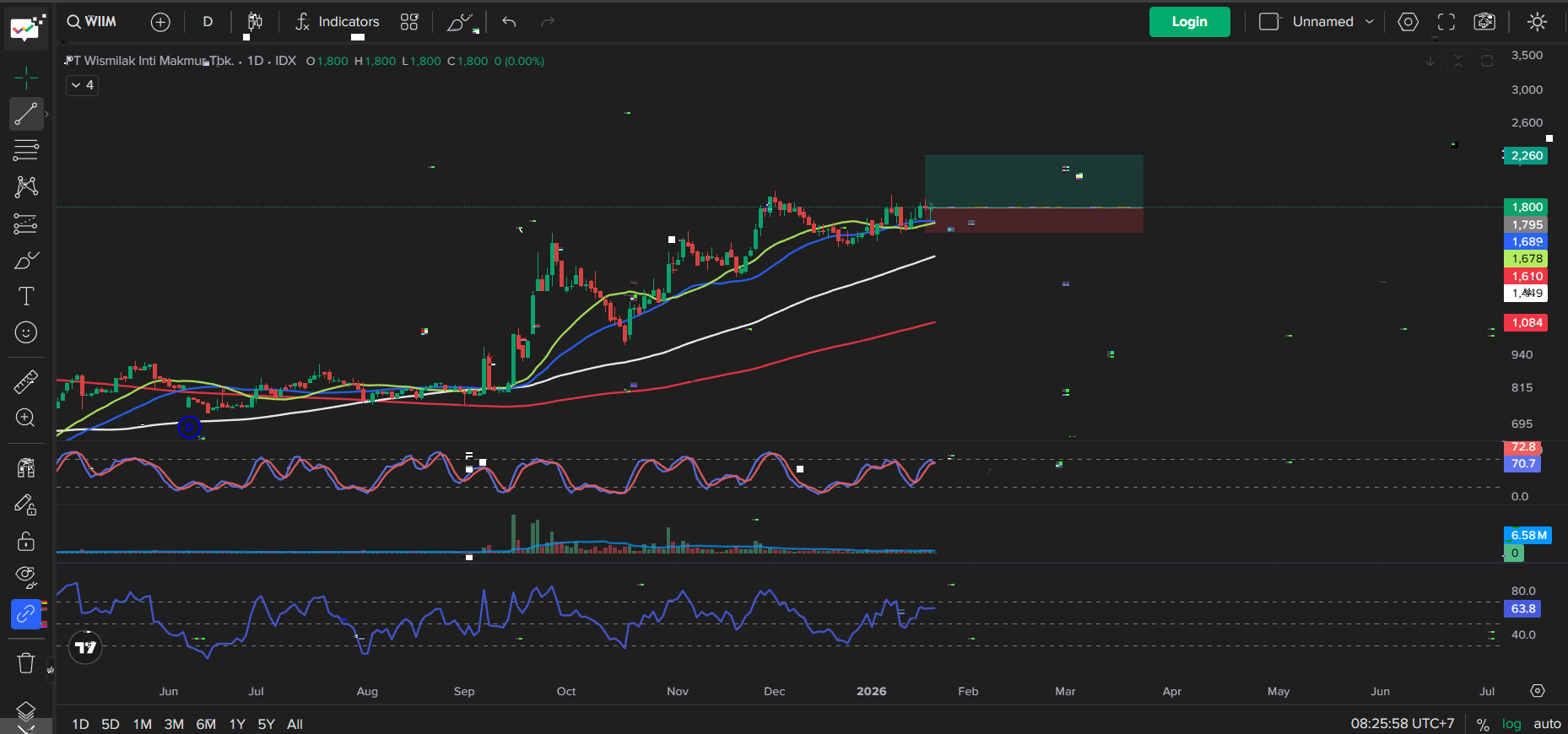Select the 1Y time range
The image size is (1568, 734).
[x=237, y=724]
